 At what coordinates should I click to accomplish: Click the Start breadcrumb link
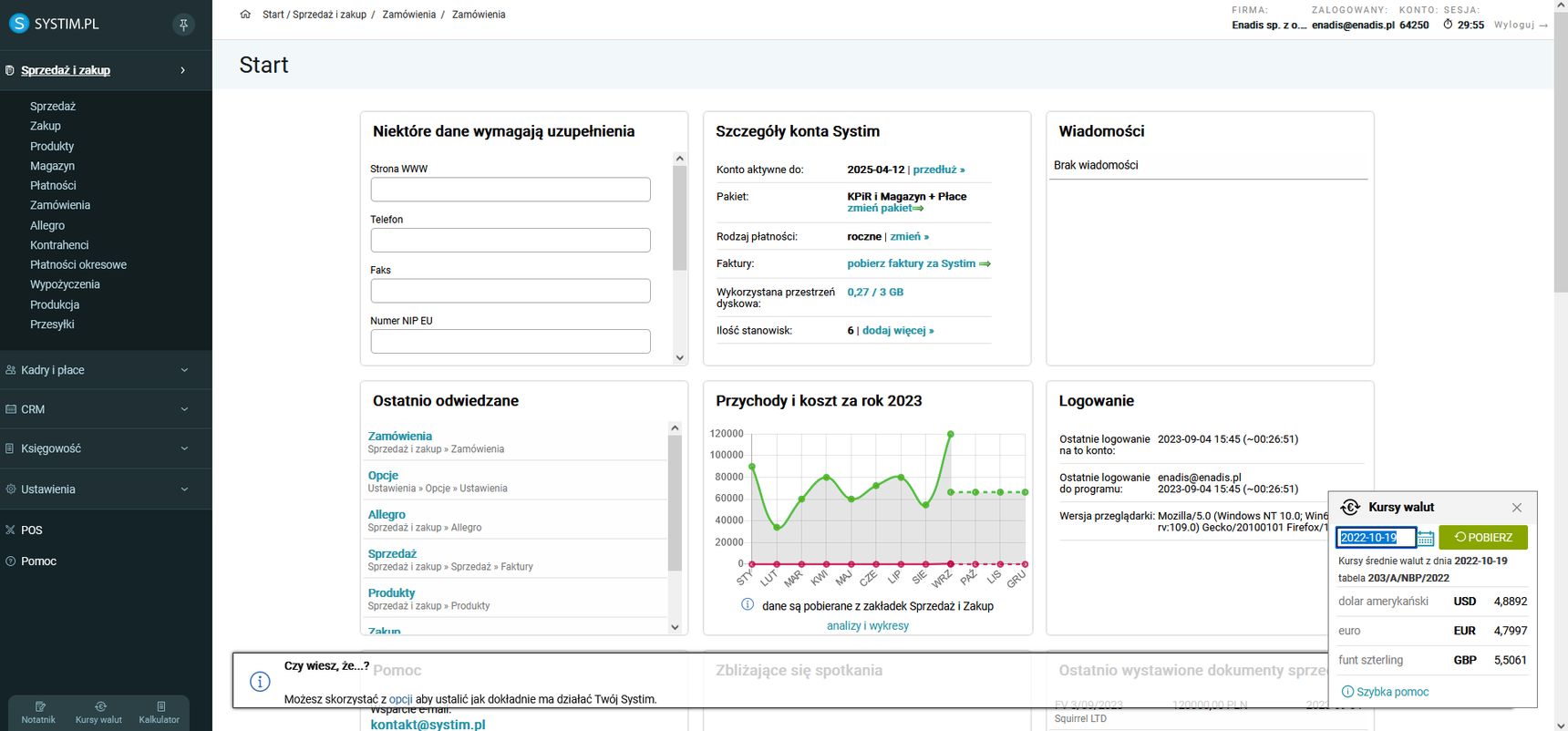(x=273, y=15)
